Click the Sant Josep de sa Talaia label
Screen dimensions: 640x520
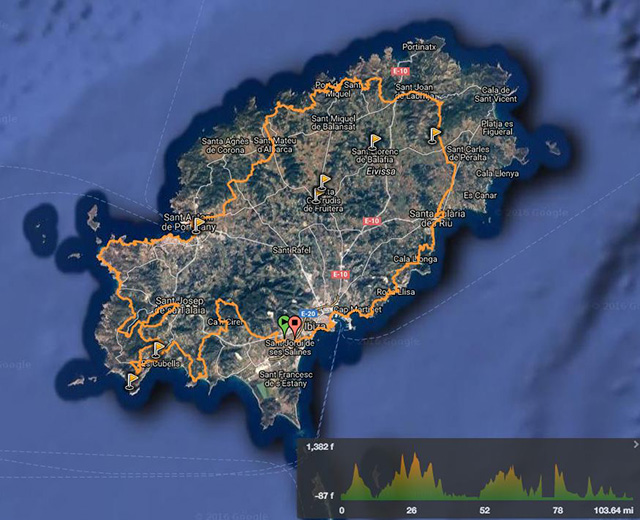click(x=179, y=306)
